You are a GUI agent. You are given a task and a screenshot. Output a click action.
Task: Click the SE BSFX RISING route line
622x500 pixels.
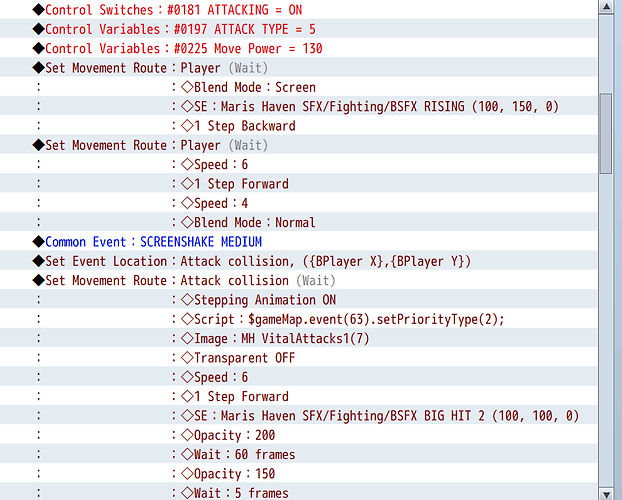click(x=298, y=106)
